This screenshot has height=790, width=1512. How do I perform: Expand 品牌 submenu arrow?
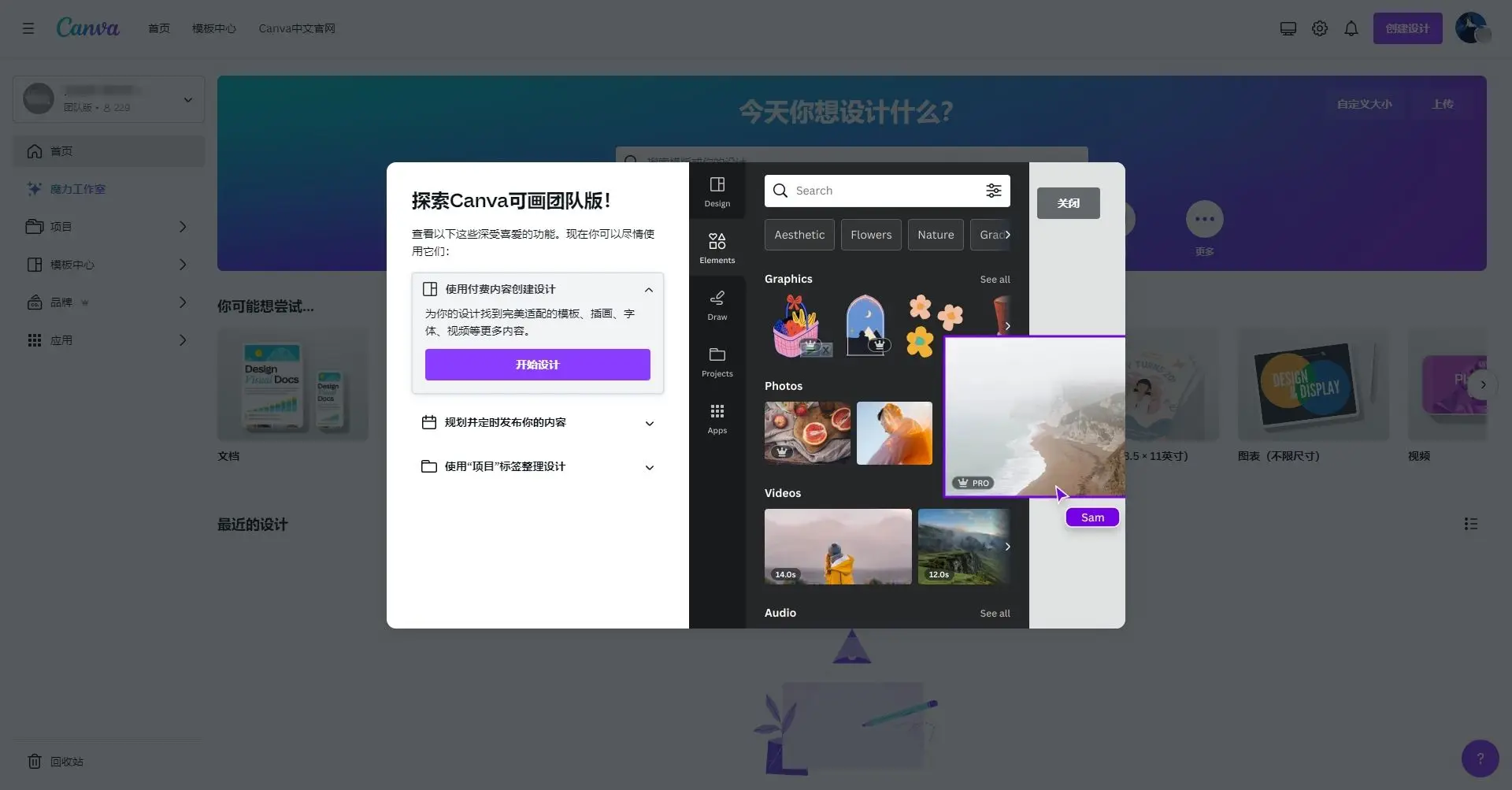183,302
